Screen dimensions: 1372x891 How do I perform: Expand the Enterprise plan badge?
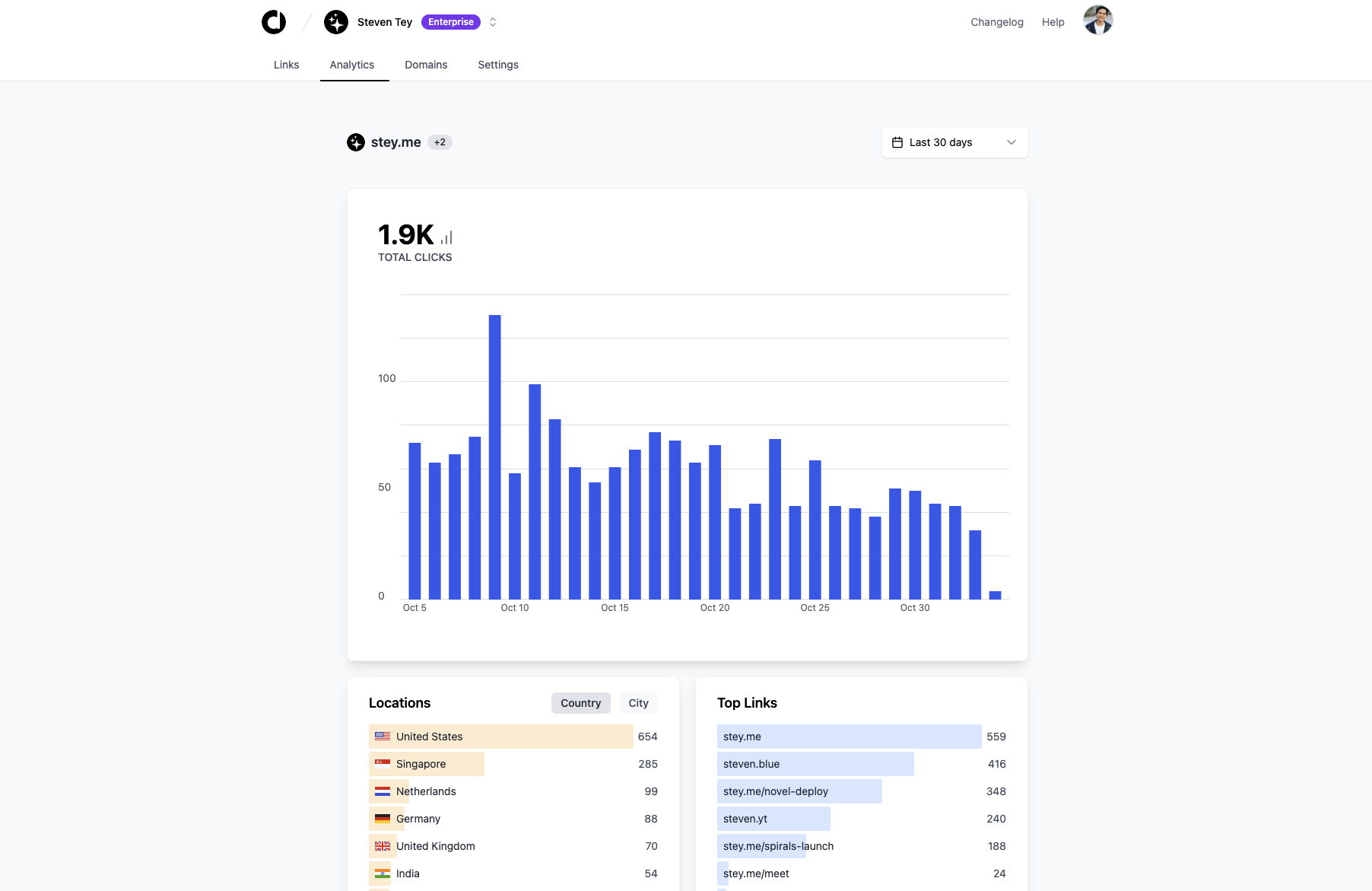(451, 22)
